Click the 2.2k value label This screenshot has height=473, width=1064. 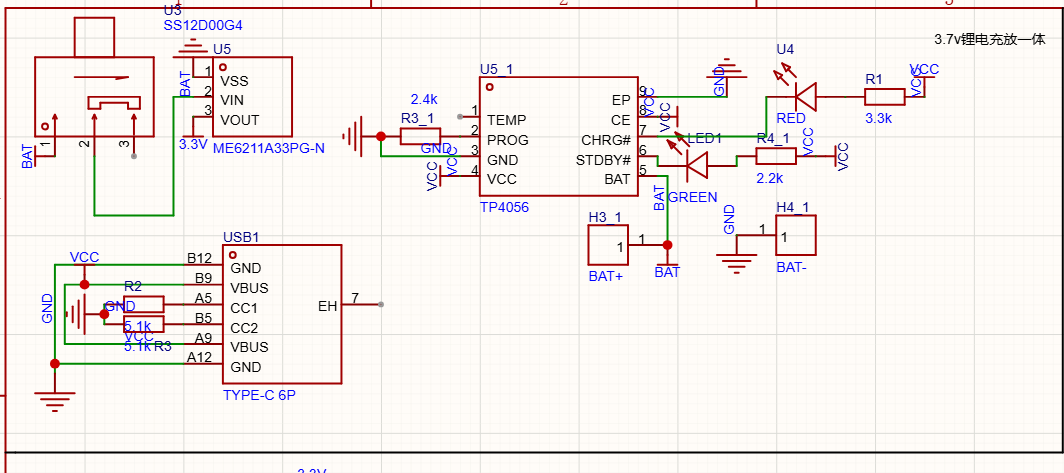[x=770, y=178]
